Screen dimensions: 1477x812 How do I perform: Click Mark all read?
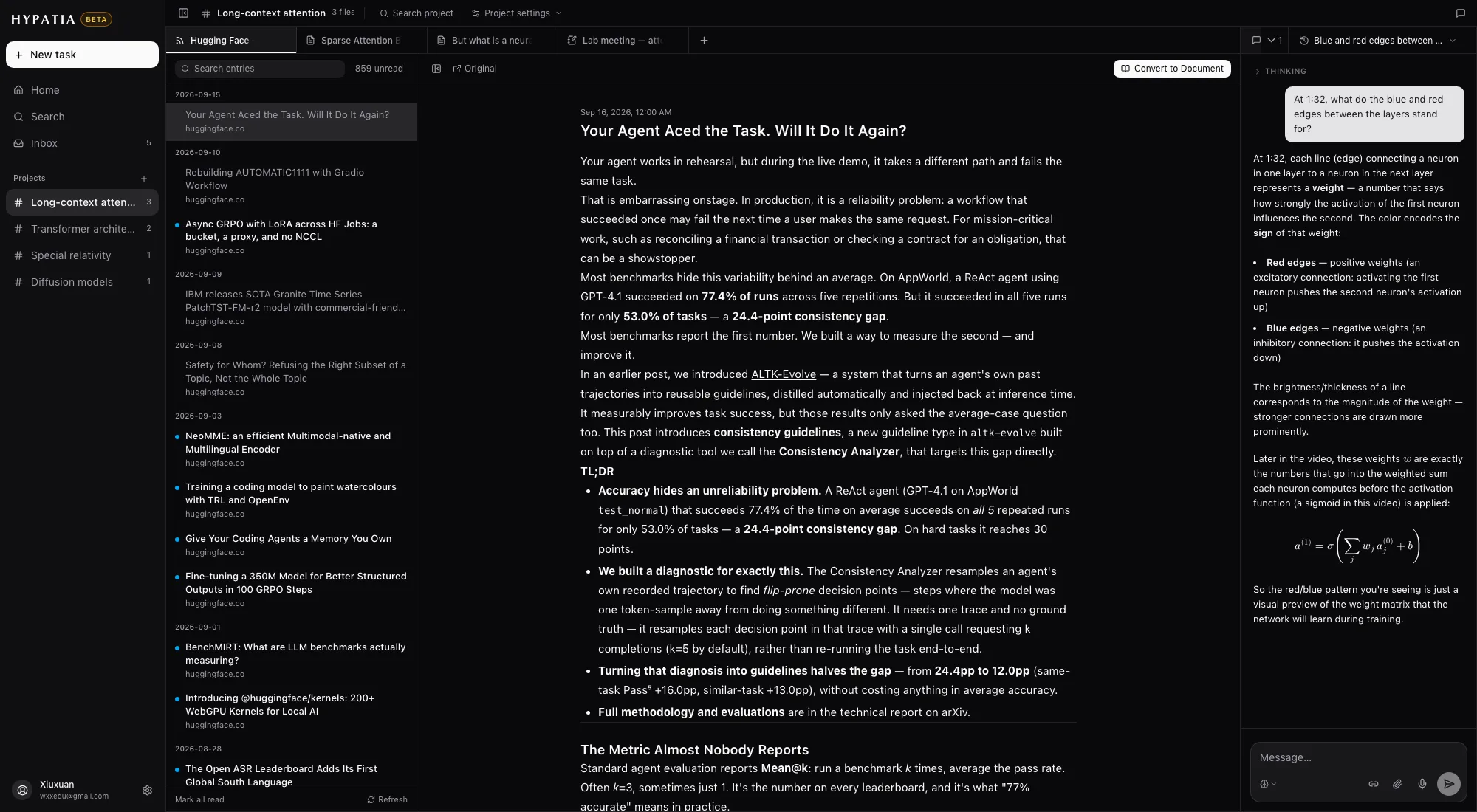199,799
